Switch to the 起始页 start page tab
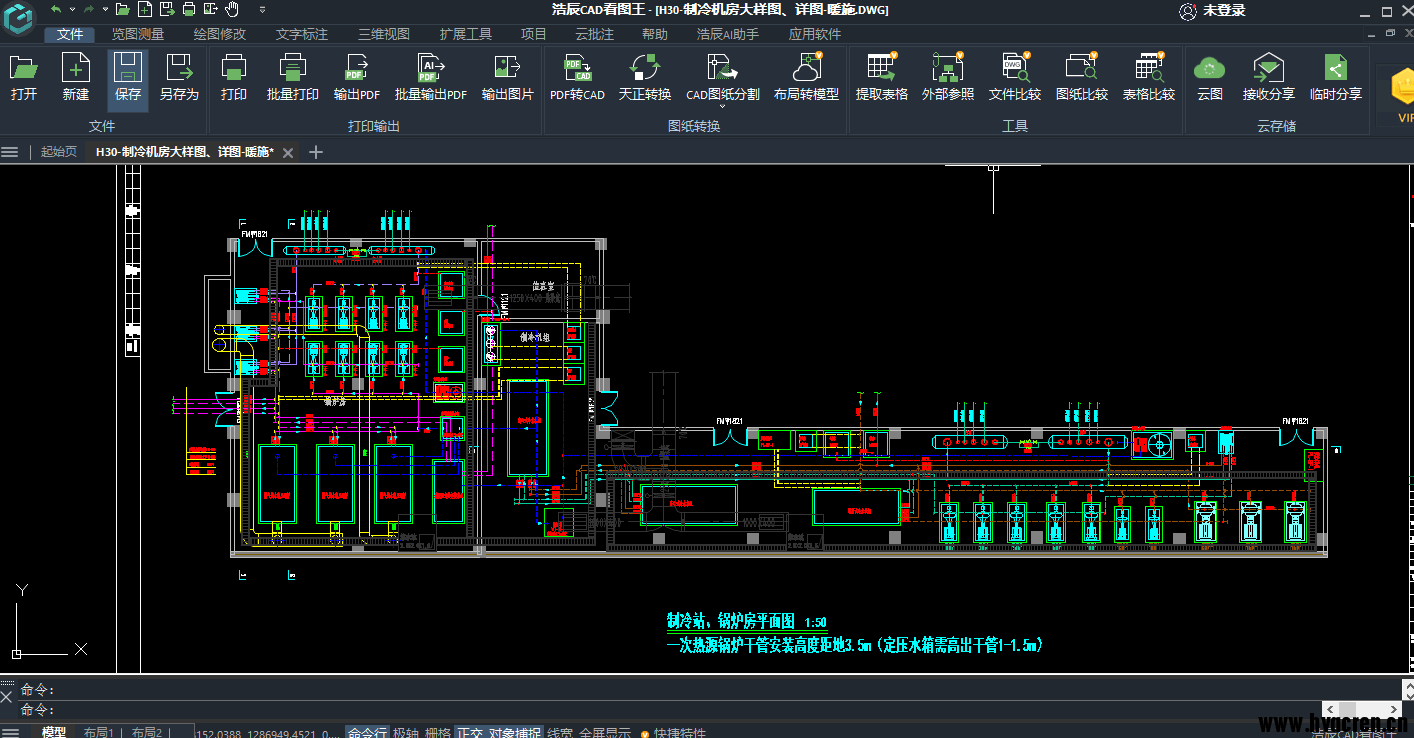 [x=59, y=152]
